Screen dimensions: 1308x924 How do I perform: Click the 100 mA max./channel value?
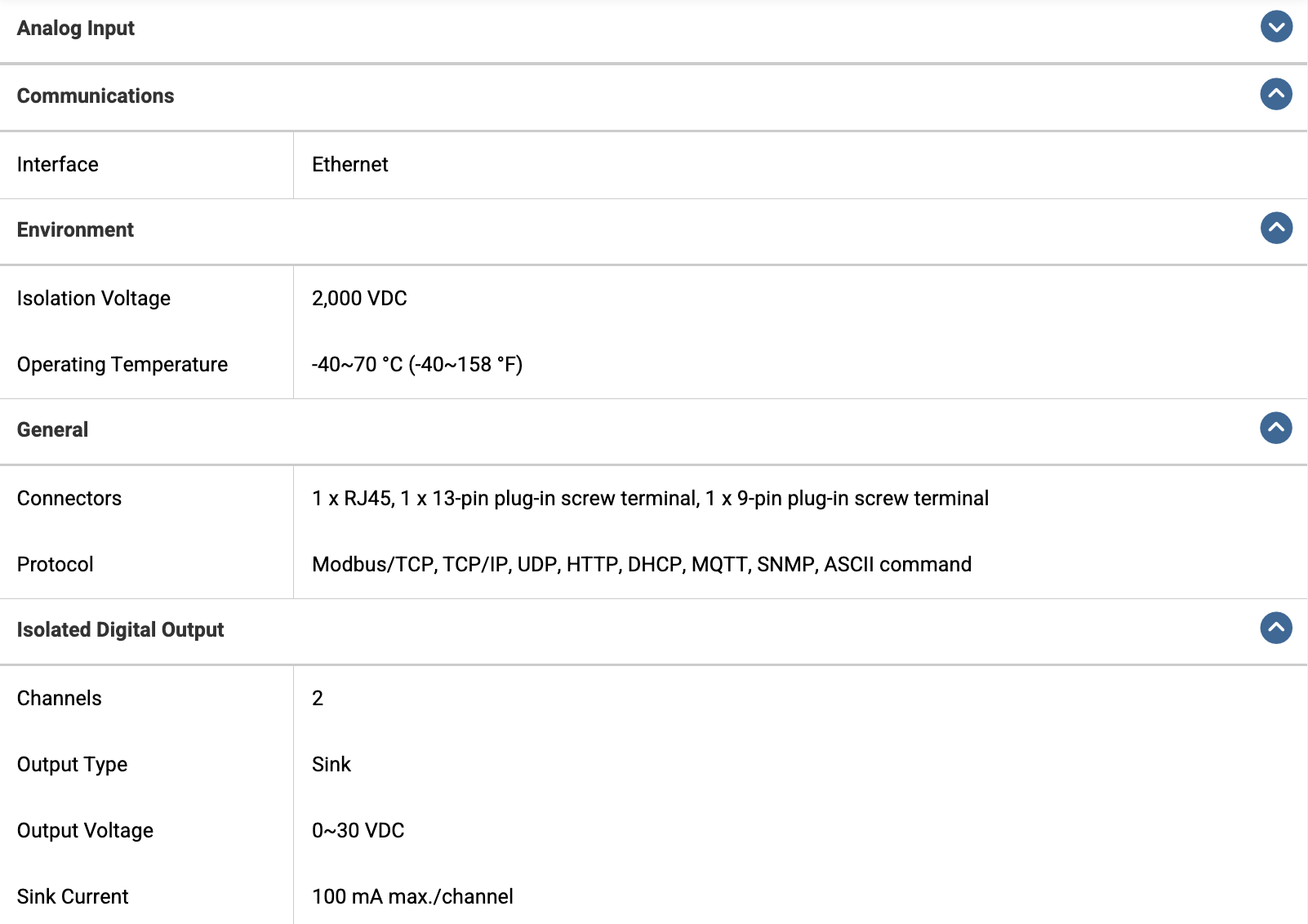[x=412, y=897]
